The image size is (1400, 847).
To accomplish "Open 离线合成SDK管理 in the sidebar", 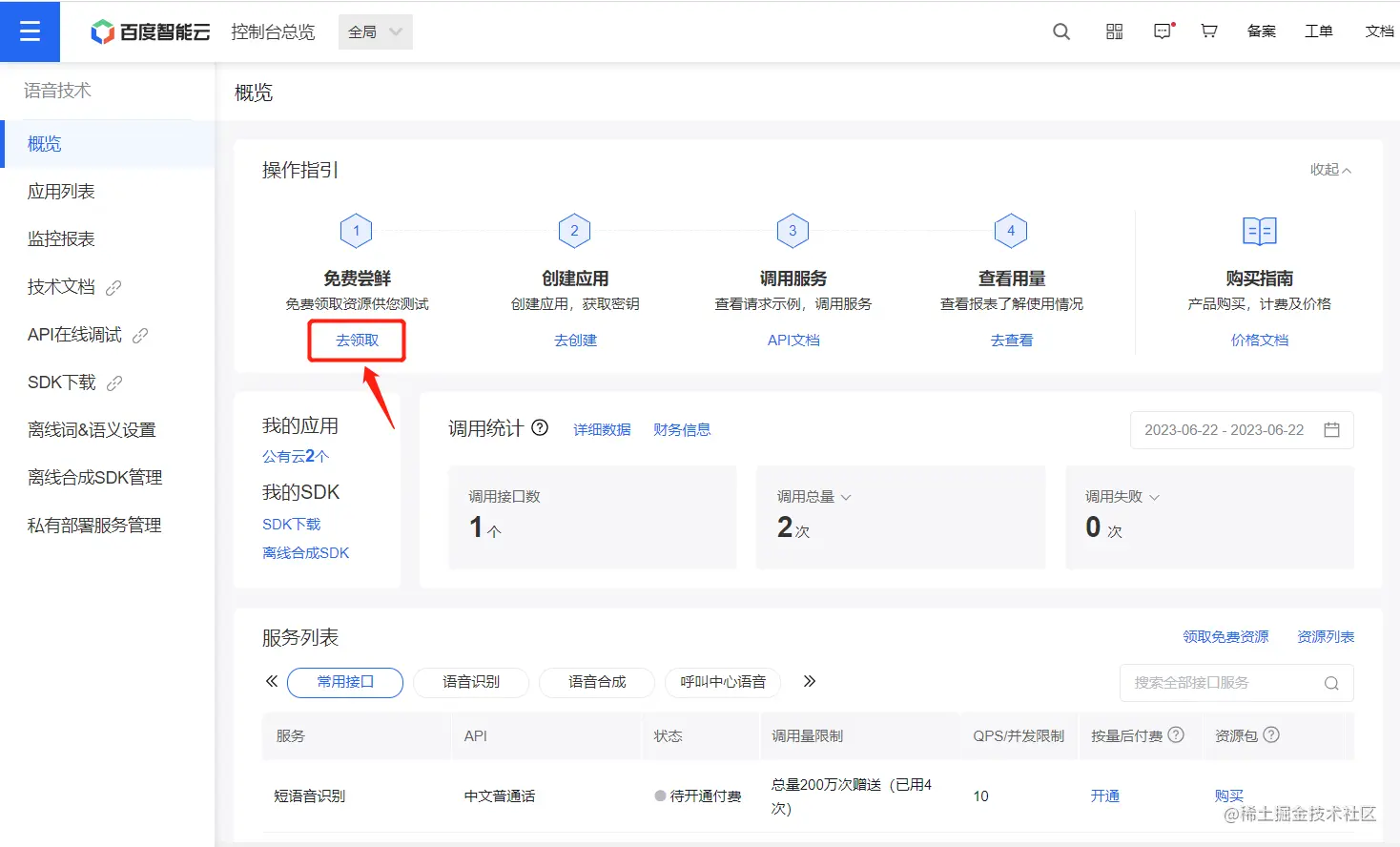I will tap(108, 478).
